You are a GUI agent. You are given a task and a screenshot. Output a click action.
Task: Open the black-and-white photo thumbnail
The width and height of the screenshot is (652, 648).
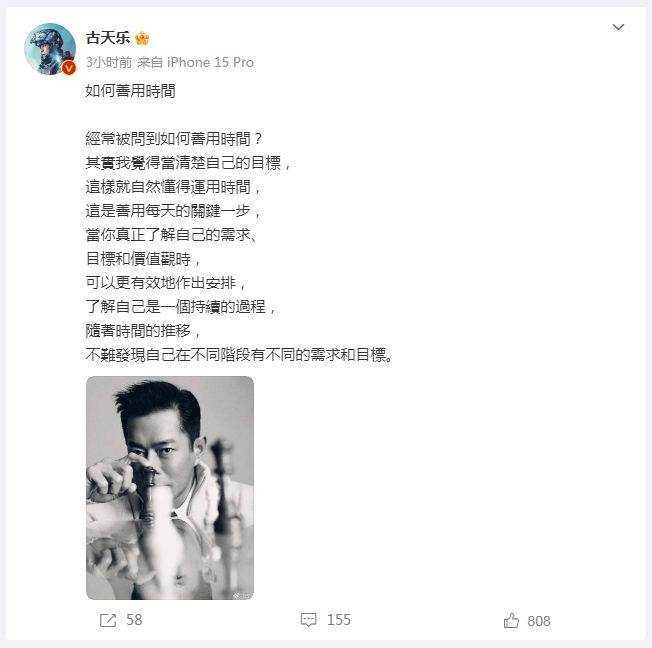(x=170, y=488)
